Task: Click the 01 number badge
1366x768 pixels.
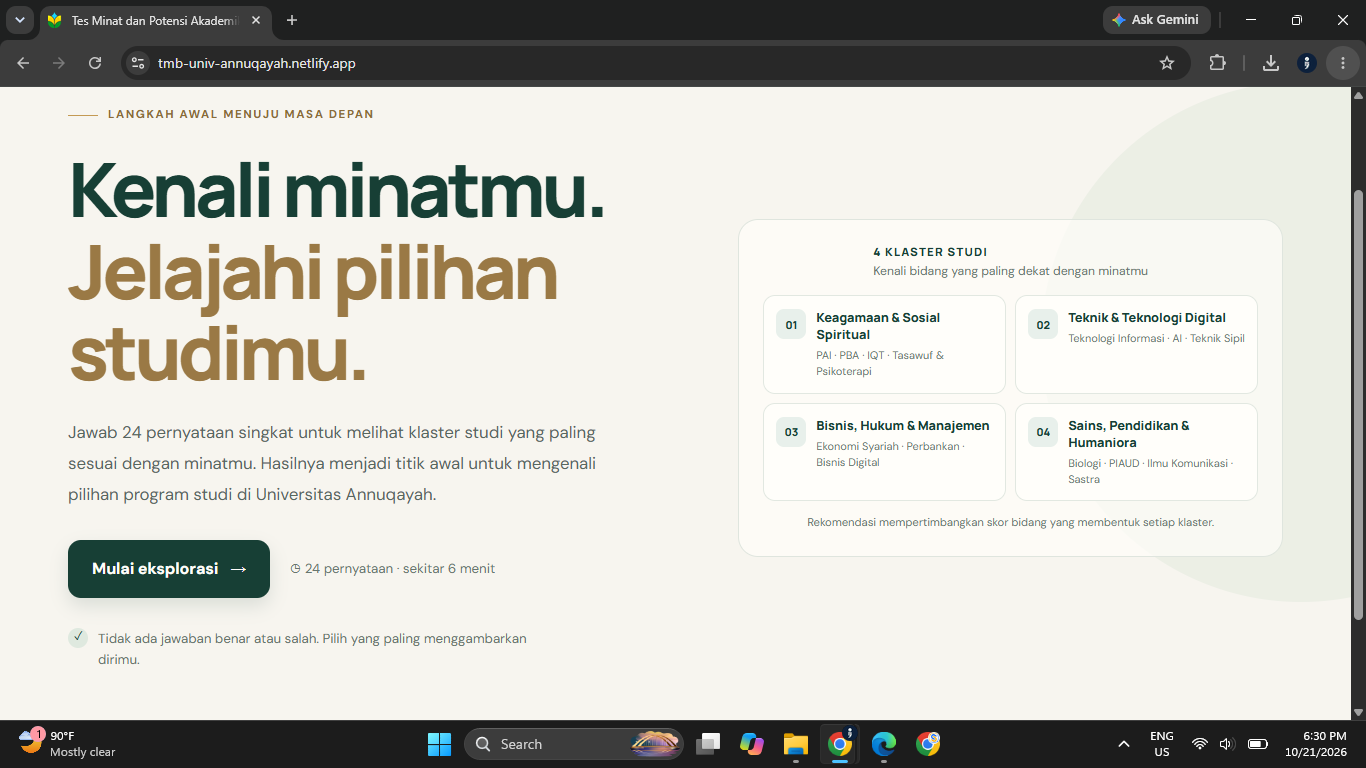Action: [x=791, y=325]
